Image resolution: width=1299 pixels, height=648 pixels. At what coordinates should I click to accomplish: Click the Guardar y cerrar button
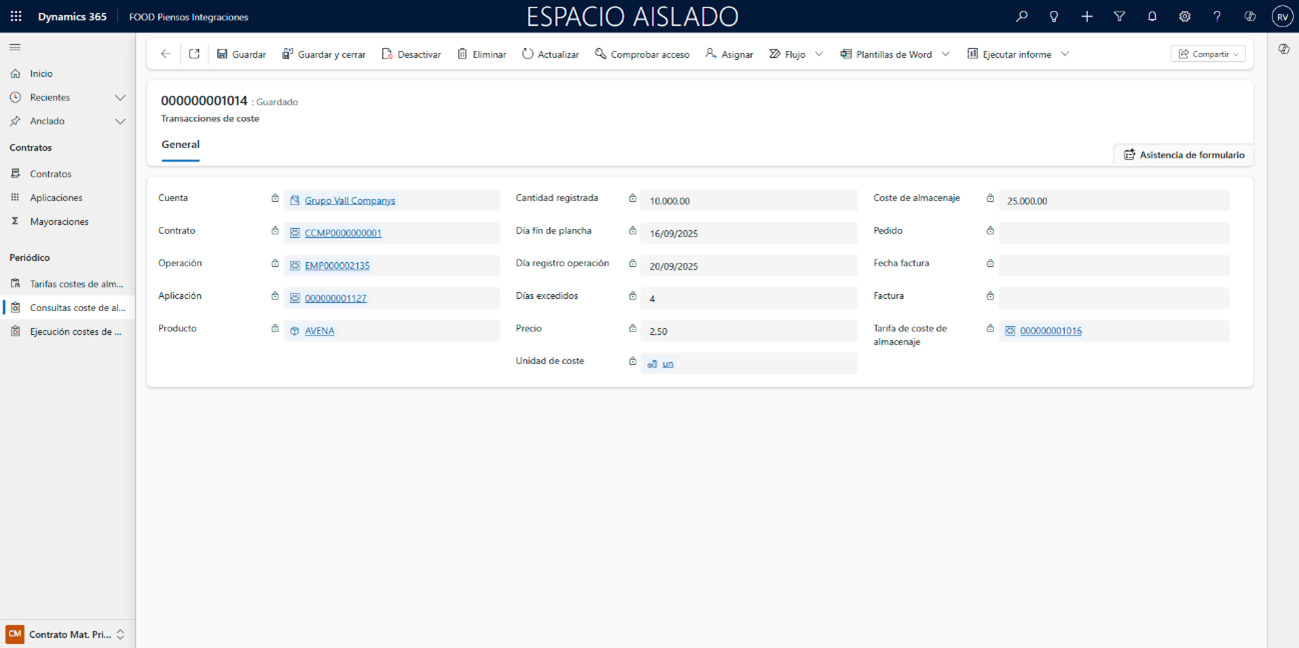(x=323, y=54)
